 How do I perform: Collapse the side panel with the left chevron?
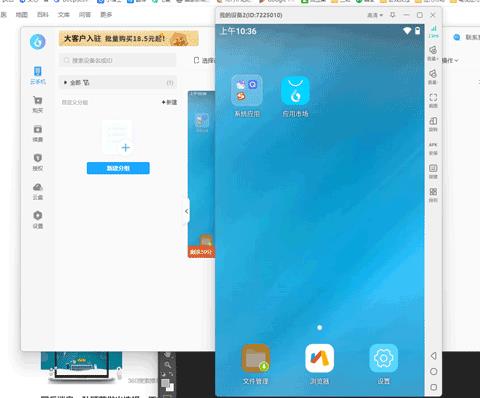187,211
